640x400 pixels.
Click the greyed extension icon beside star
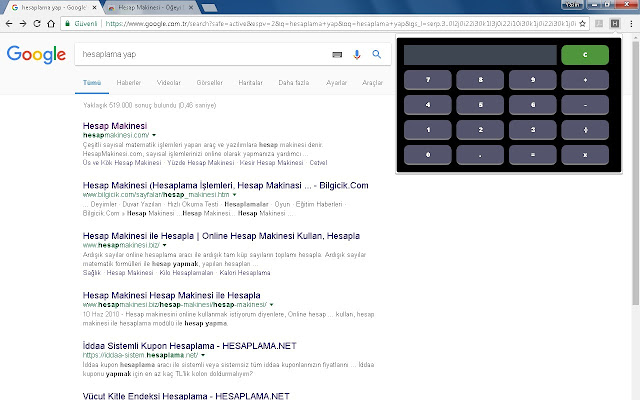[x=599, y=24]
